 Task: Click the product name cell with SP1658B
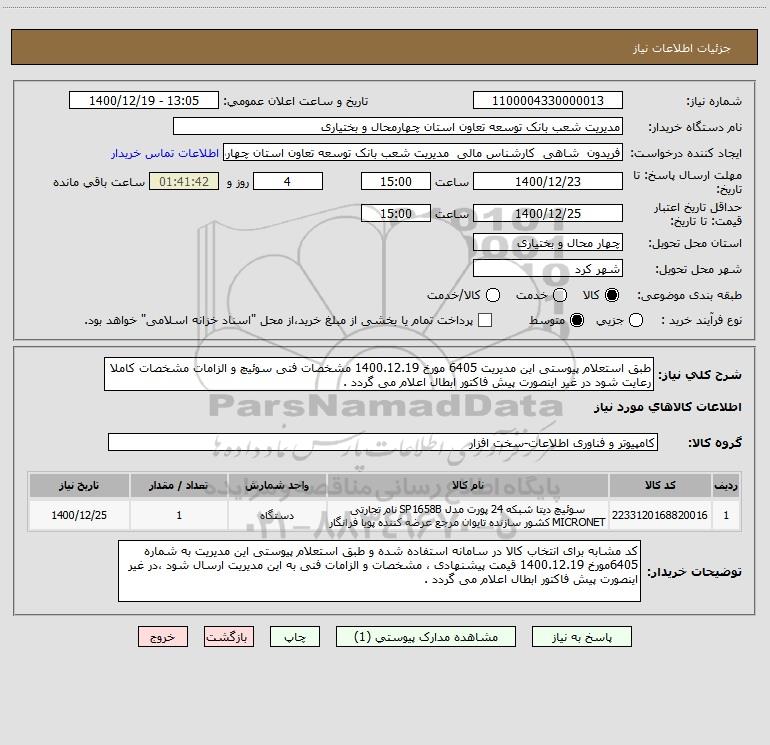(x=468, y=515)
